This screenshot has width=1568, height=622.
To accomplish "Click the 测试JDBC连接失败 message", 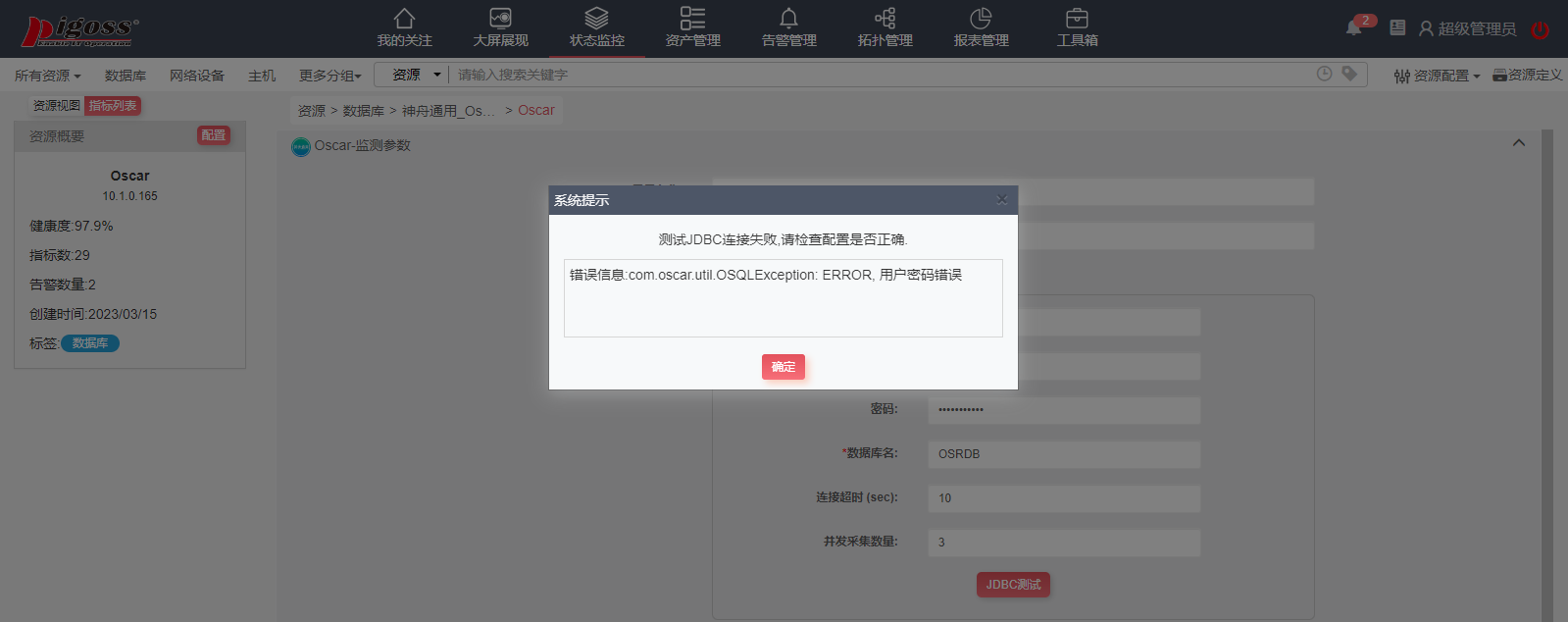I will [783, 239].
